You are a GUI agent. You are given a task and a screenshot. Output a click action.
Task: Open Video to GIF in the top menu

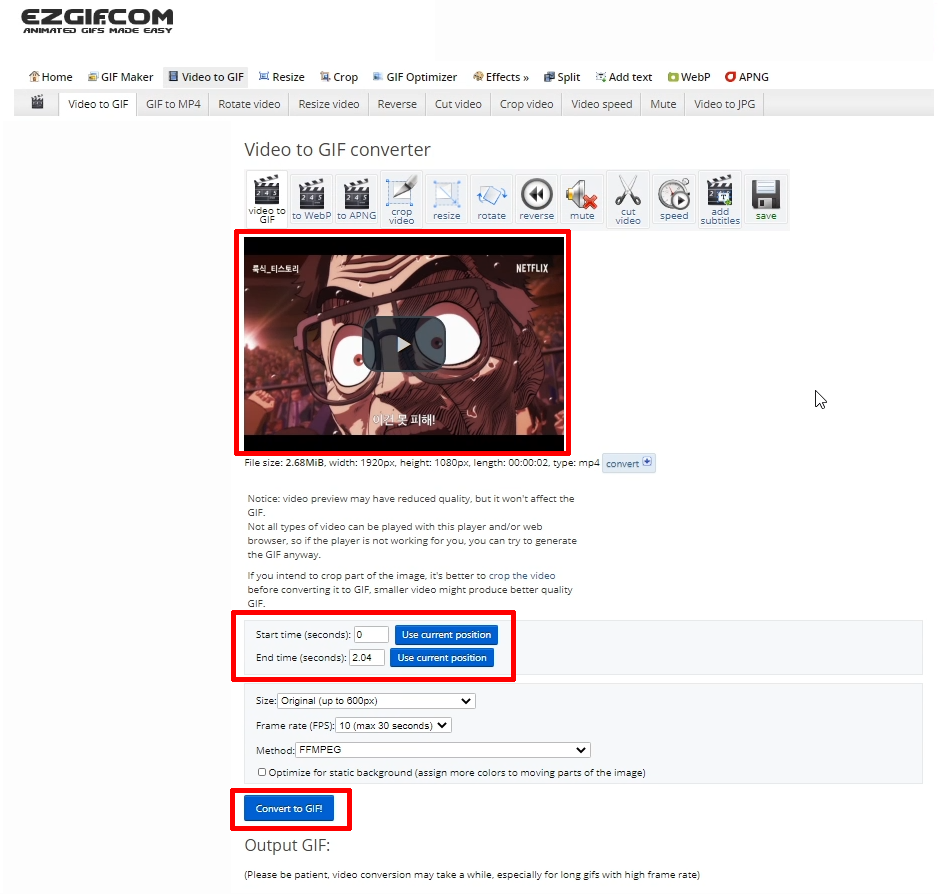[x=206, y=77]
